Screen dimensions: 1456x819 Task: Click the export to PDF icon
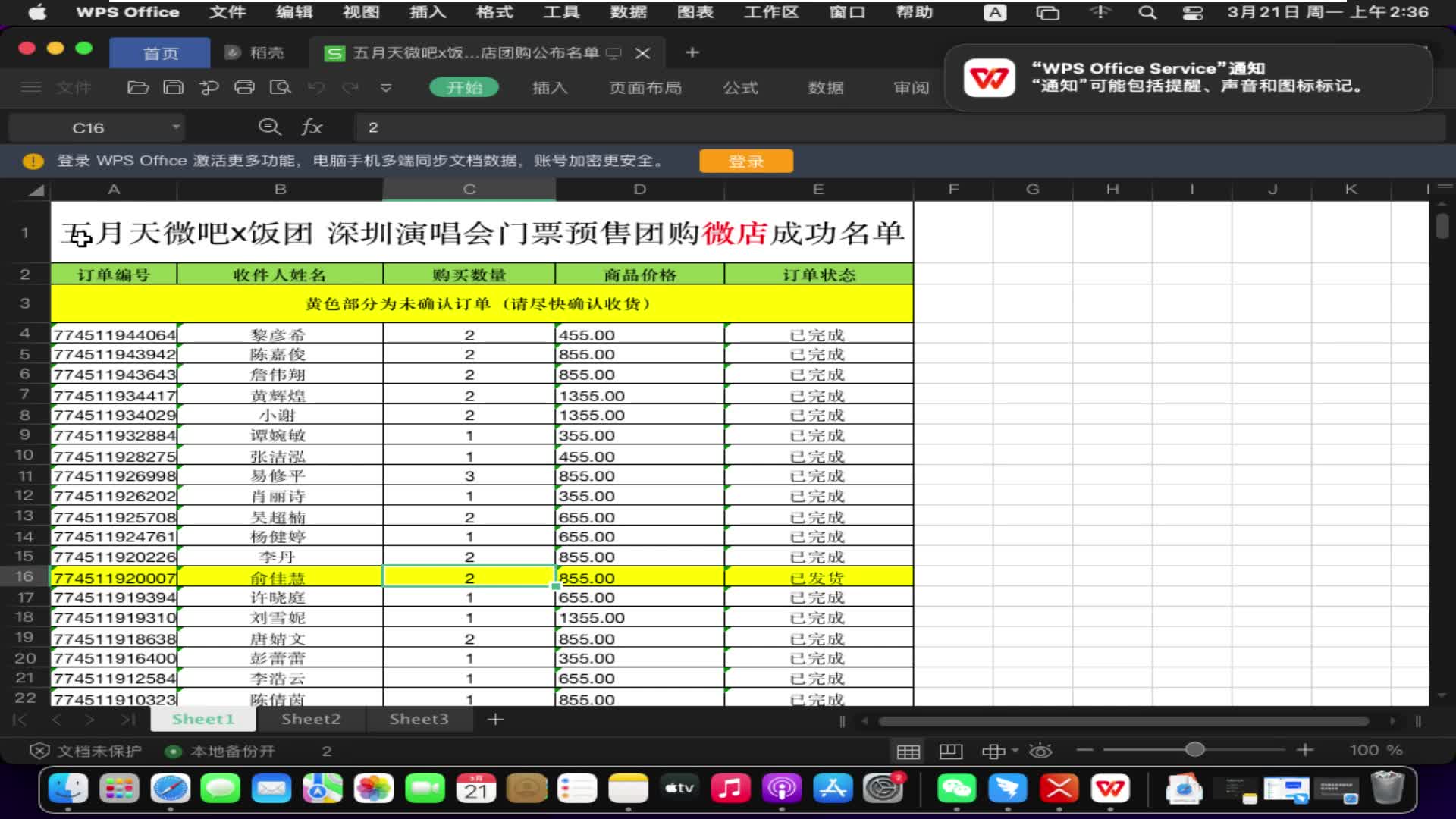click(209, 87)
